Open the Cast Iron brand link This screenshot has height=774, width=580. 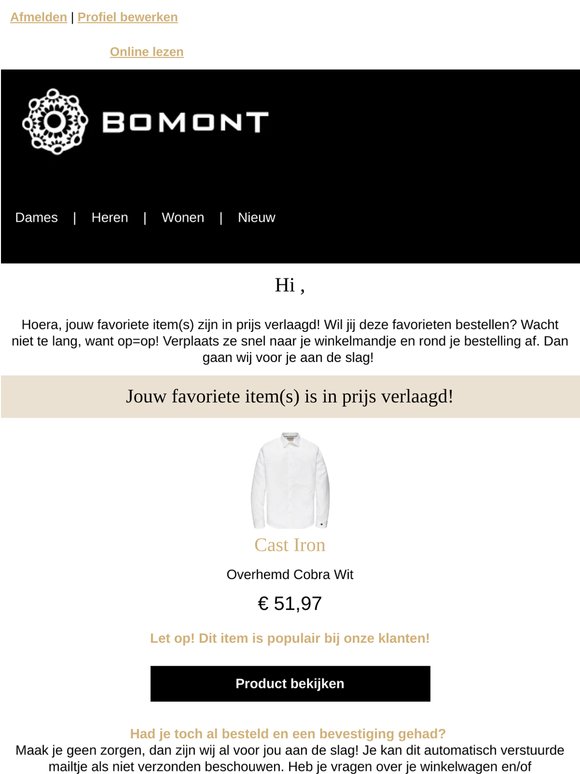tap(290, 545)
